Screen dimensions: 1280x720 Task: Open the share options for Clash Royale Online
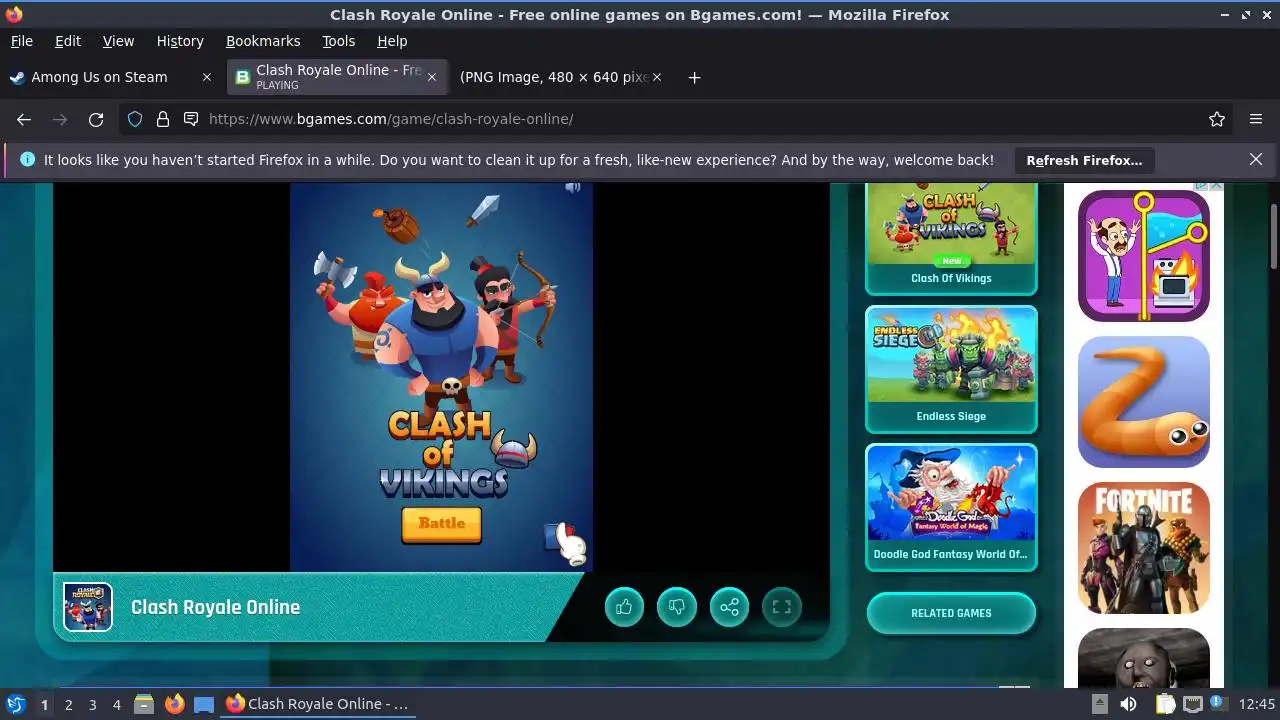[x=729, y=606]
